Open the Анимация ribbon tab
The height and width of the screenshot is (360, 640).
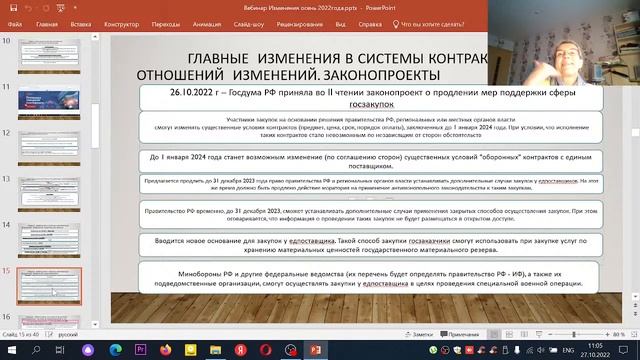pos(207,24)
